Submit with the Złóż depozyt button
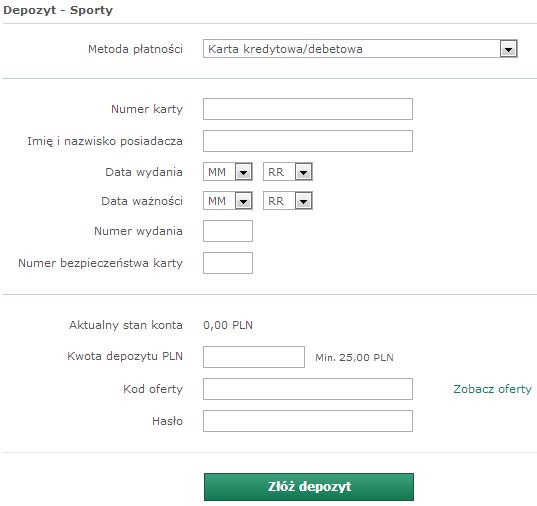The image size is (537, 506). pyautogui.click(x=309, y=487)
